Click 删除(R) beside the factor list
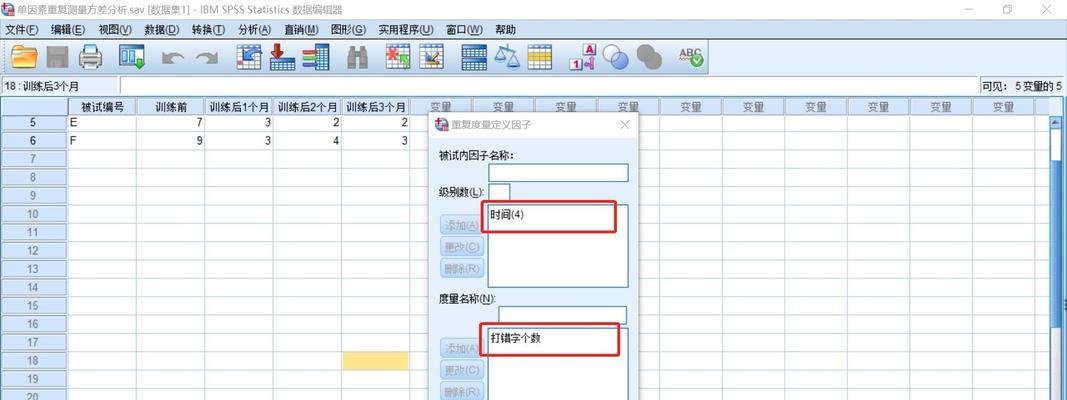The image size is (1067, 400). tap(462, 268)
